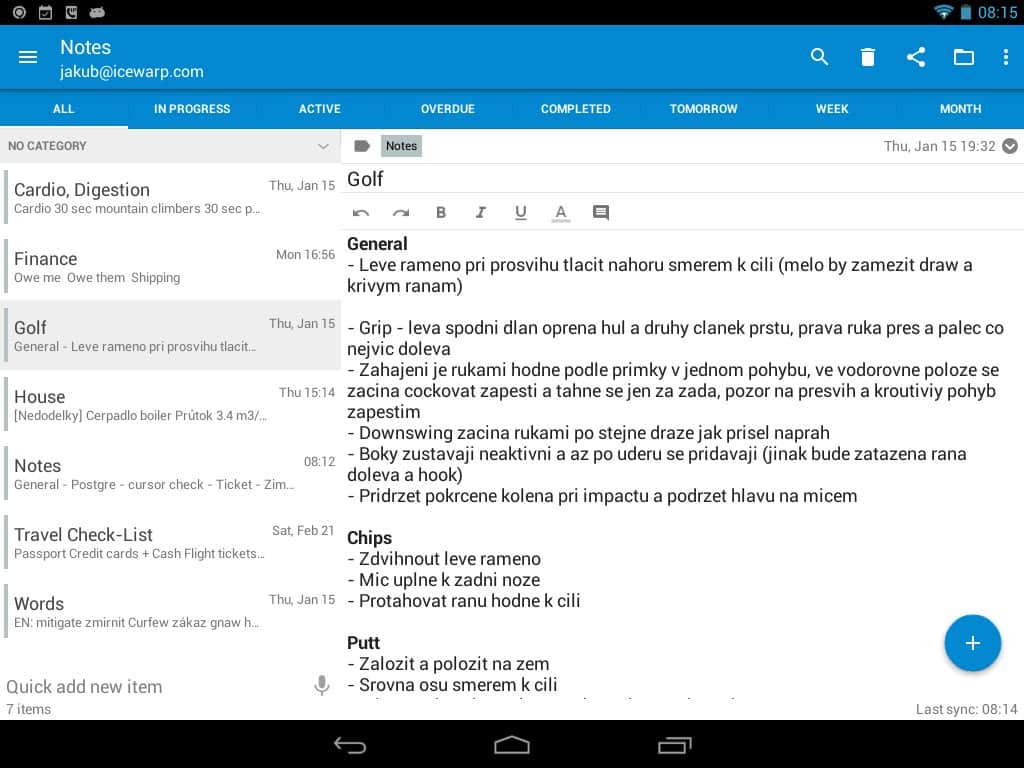Open the text color picker
The height and width of the screenshot is (768, 1024).
tap(561, 213)
